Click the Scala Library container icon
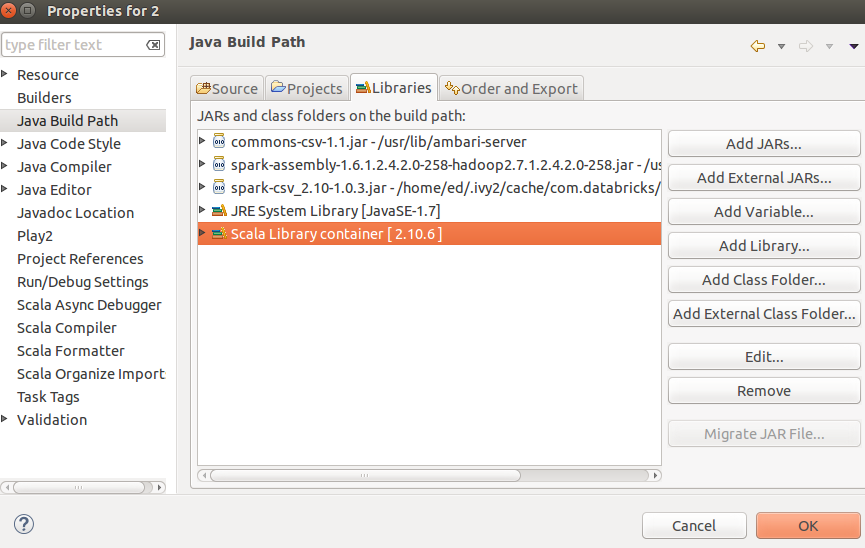Viewport: 865px width, 548px height. 220,233
